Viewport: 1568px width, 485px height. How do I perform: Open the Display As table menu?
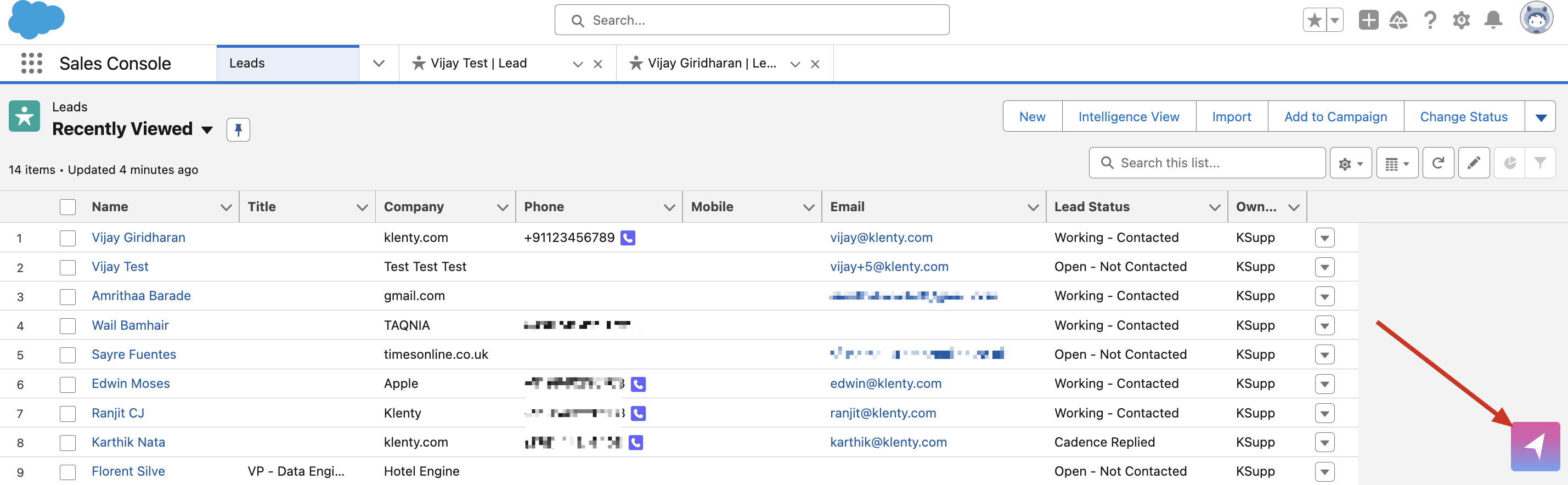pos(1397,163)
